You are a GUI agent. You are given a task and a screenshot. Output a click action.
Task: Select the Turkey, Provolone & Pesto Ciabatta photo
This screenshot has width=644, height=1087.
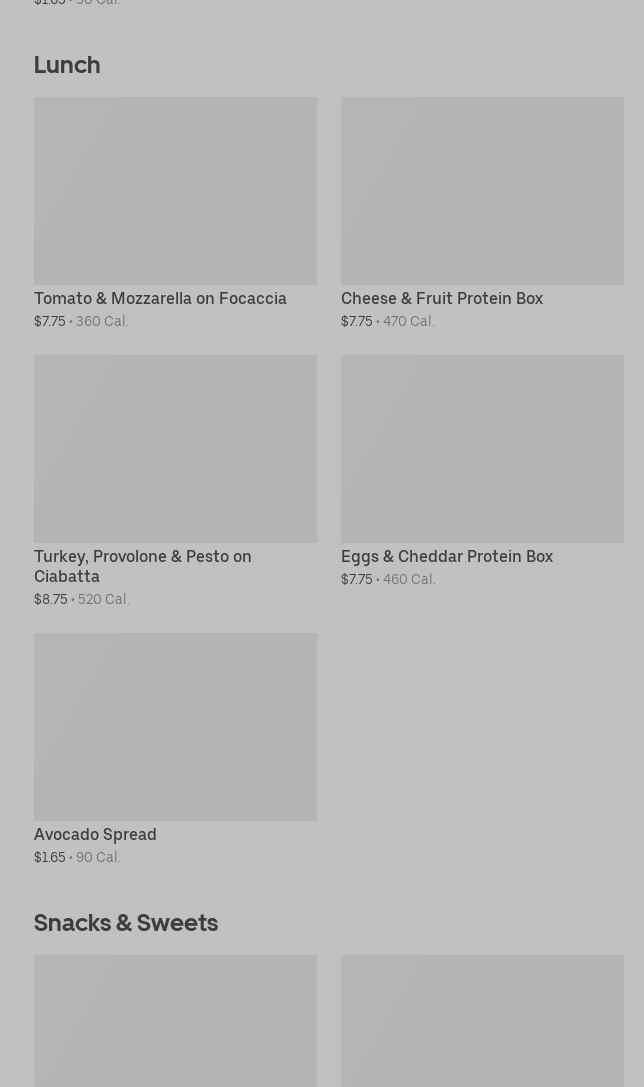click(x=175, y=448)
